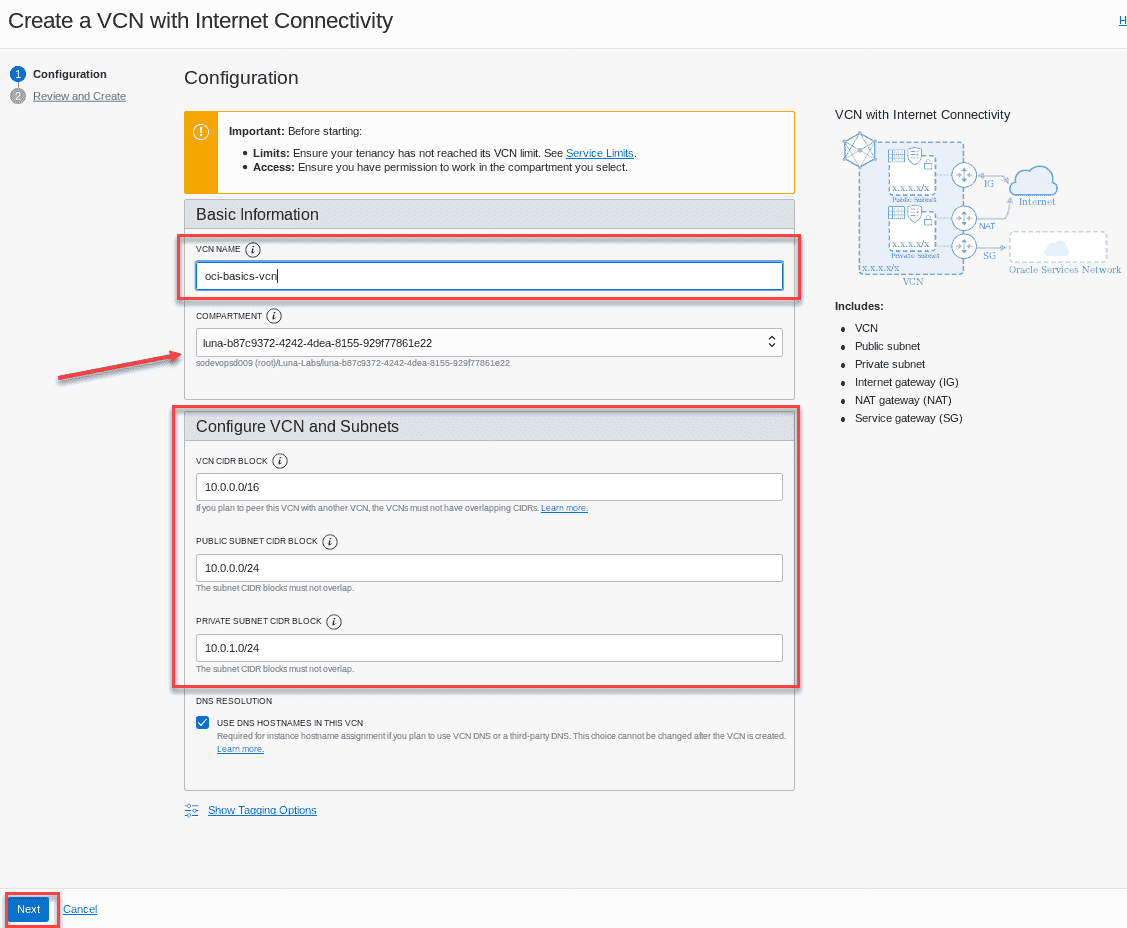1127x928 pixels.
Task: Click the Cancel link
Action: (80, 909)
